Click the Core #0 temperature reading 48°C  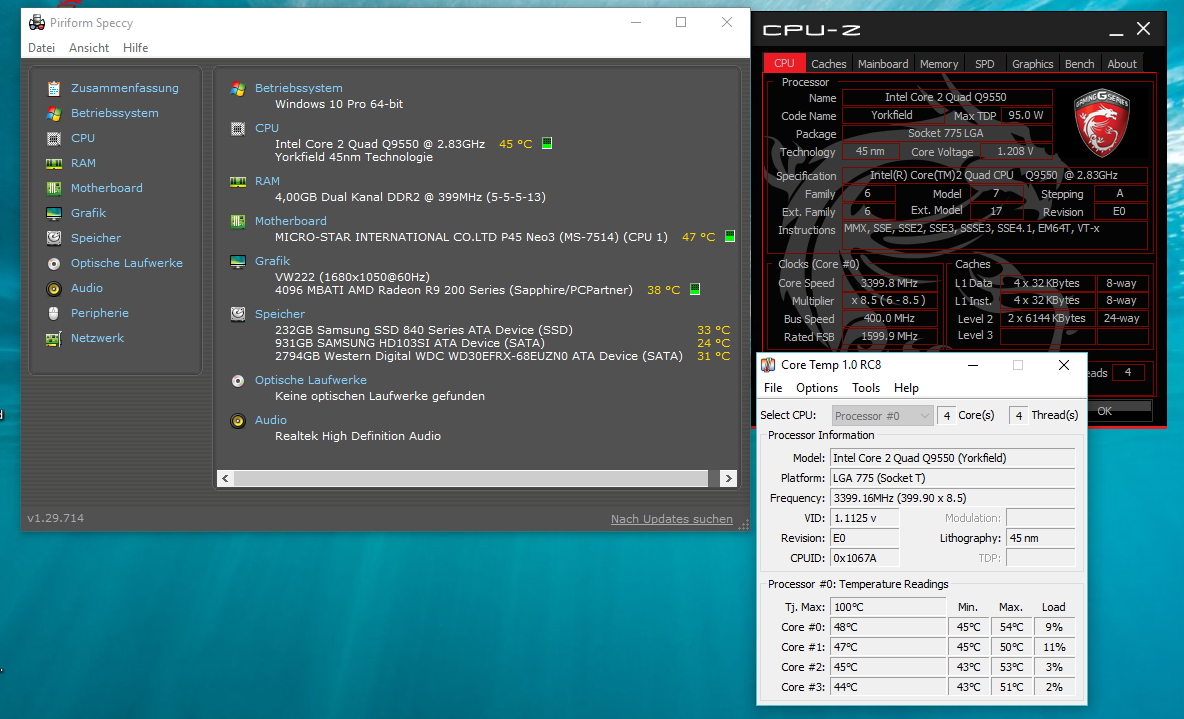point(888,627)
